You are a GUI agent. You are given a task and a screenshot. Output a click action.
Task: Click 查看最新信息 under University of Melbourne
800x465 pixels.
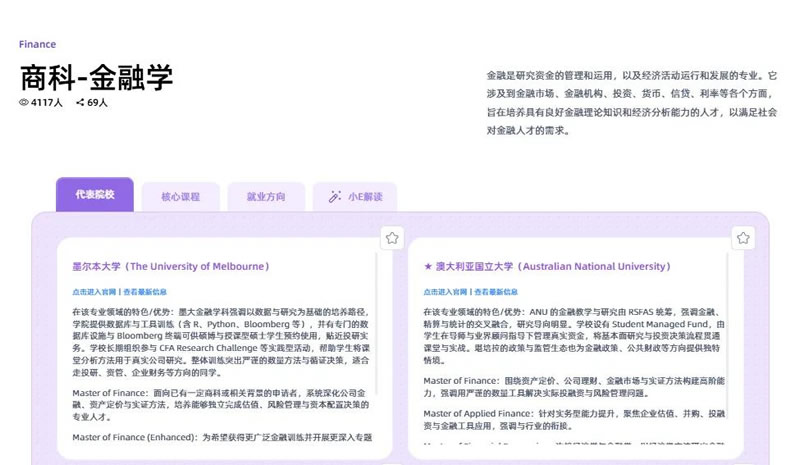coord(145,292)
